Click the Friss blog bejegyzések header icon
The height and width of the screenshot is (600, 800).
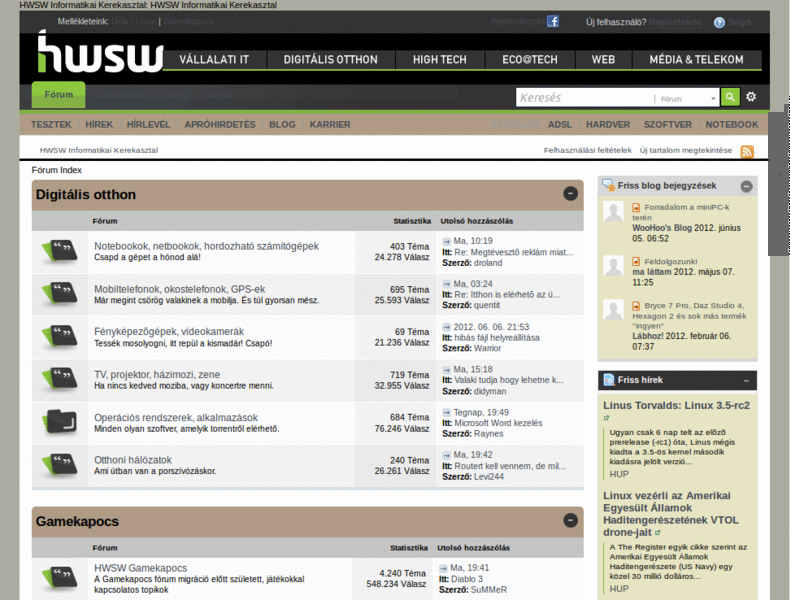pyautogui.click(x=608, y=186)
